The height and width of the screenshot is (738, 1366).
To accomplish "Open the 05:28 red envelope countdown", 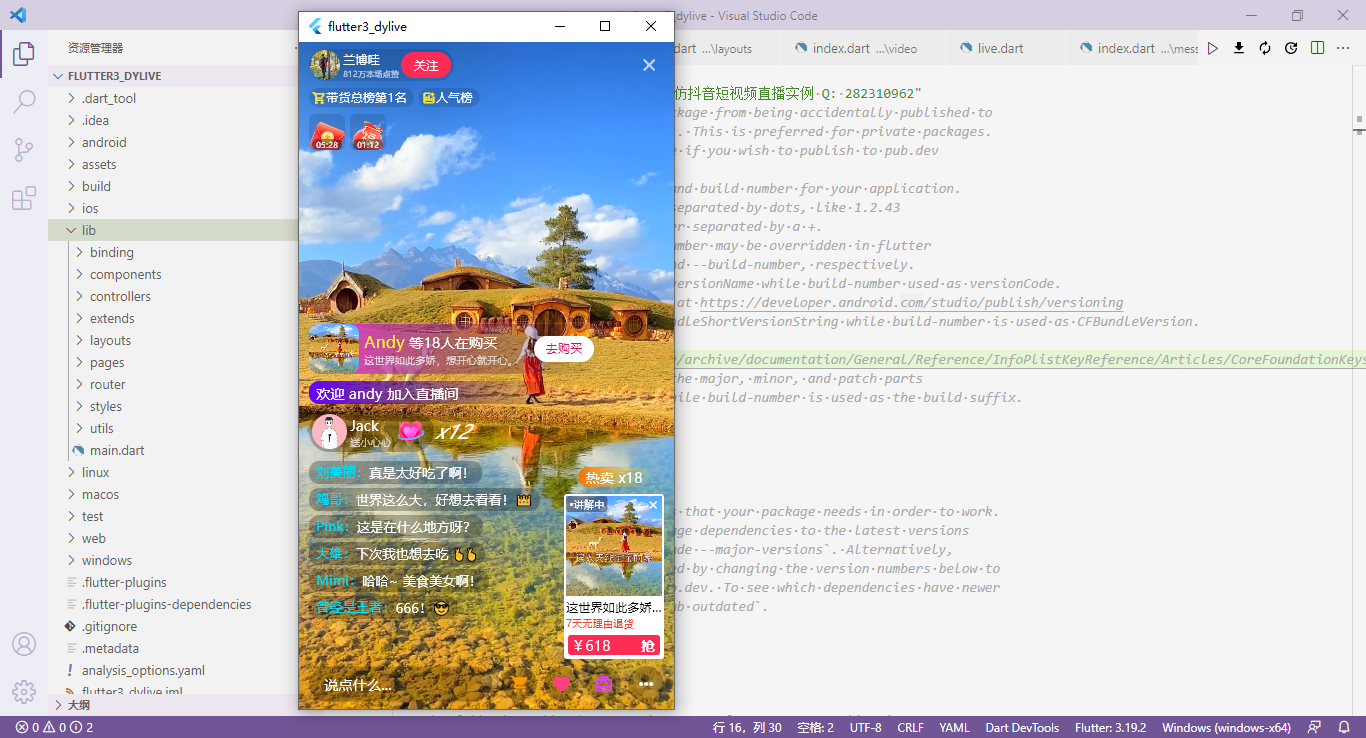I will tap(328, 132).
